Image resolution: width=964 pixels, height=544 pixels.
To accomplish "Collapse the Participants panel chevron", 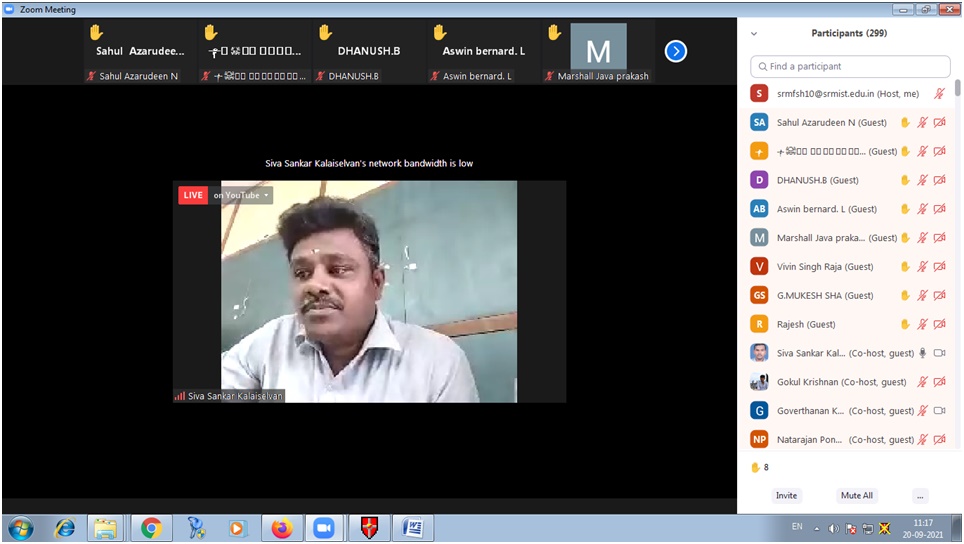I will (x=754, y=34).
